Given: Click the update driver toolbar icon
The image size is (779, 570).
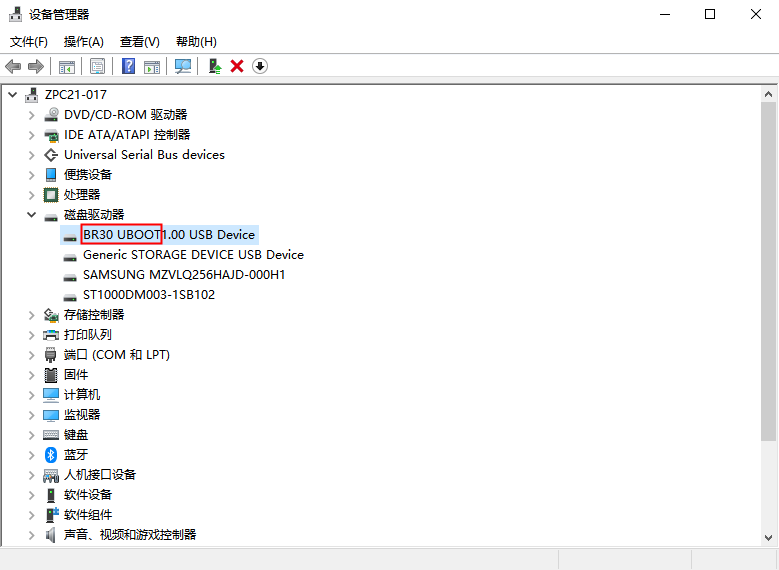Looking at the screenshot, I should pos(214,66).
